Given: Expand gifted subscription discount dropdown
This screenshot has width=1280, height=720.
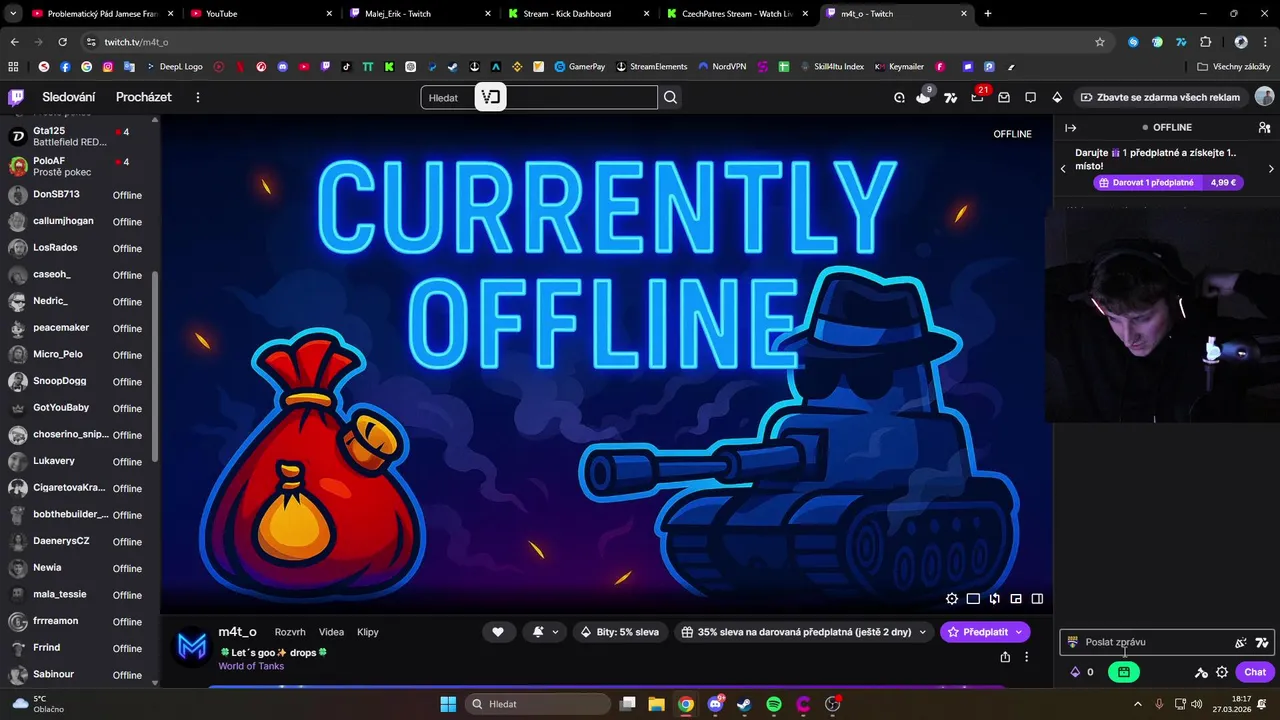Looking at the screenshot, I should click(923, 632).
